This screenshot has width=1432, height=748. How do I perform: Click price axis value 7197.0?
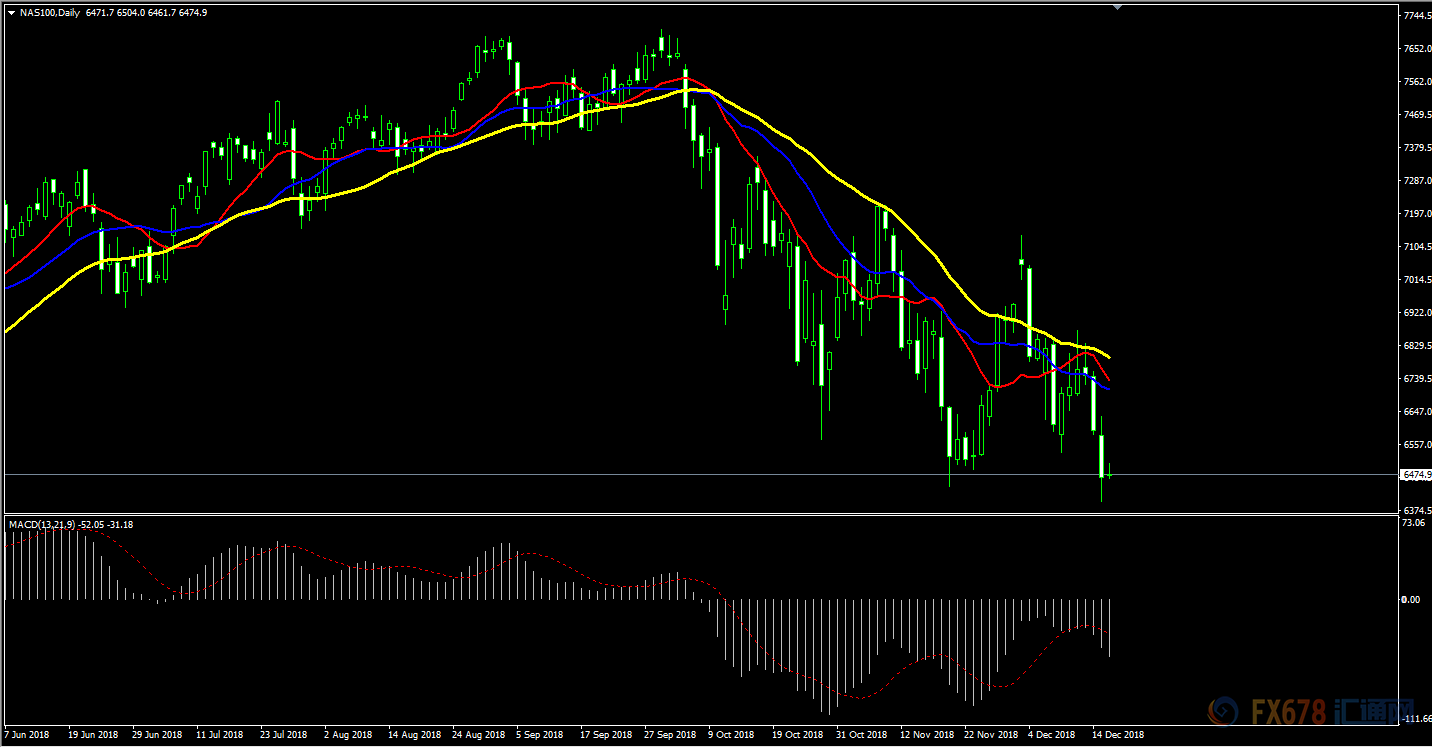click(x=1416, y=214)
